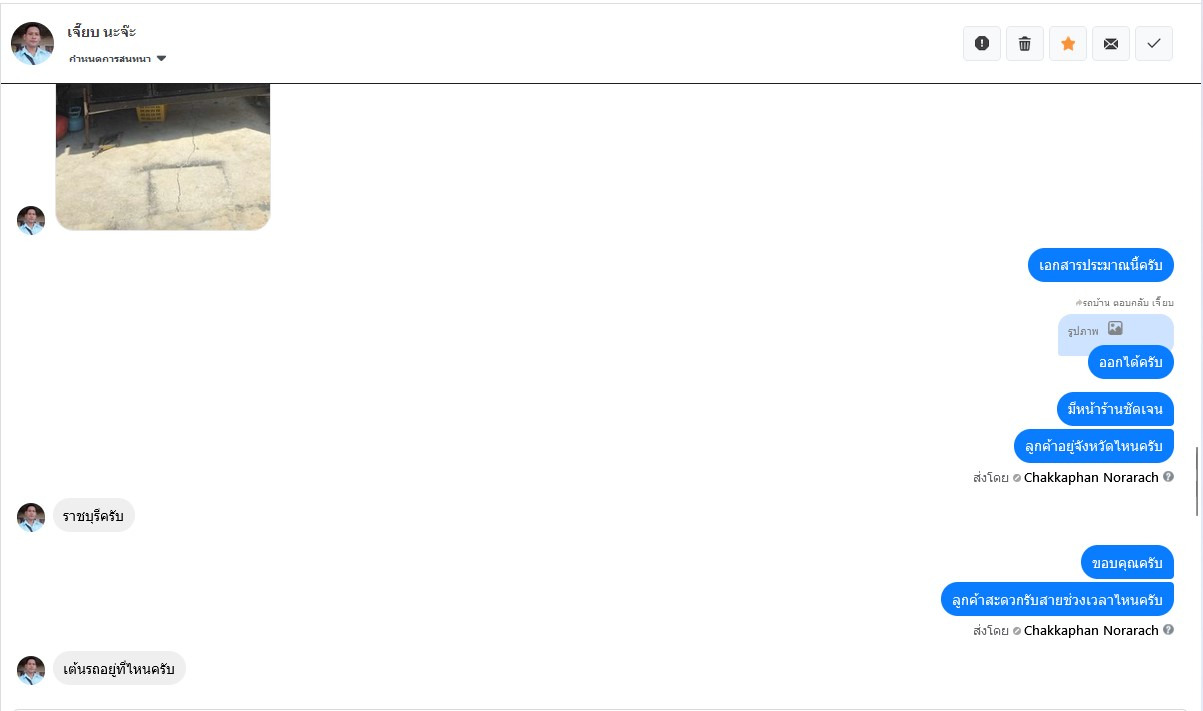The width and height of the screenshot is (1203, 711).
Task: Click the spam report exclamation icon
Action: point(982,43)
